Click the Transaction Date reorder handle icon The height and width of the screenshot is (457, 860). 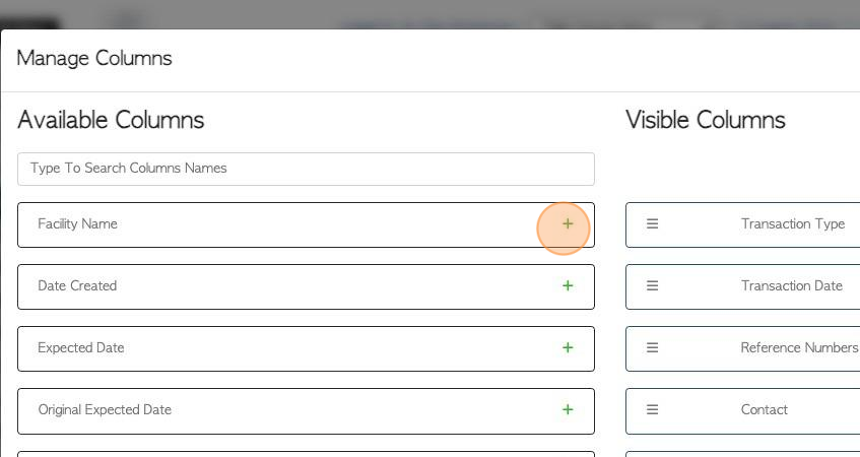coord(652,286)
